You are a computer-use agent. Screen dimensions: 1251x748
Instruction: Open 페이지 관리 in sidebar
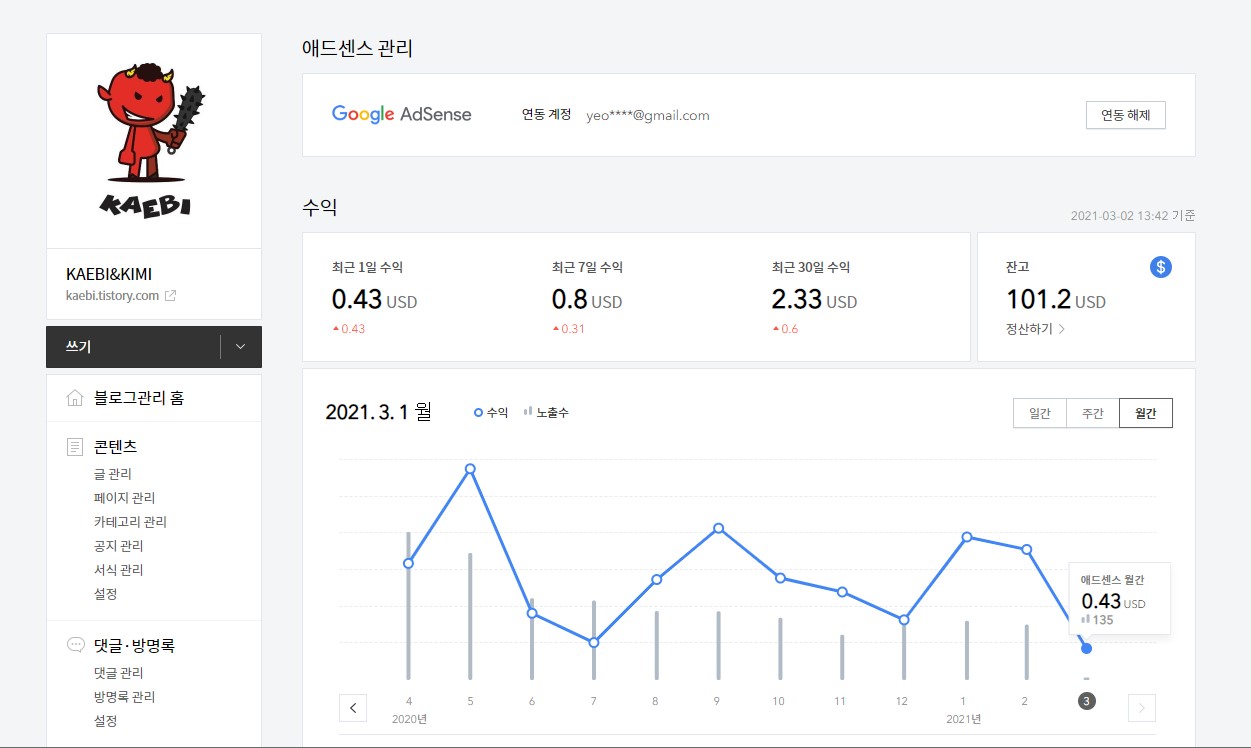(x=124, y=498)
